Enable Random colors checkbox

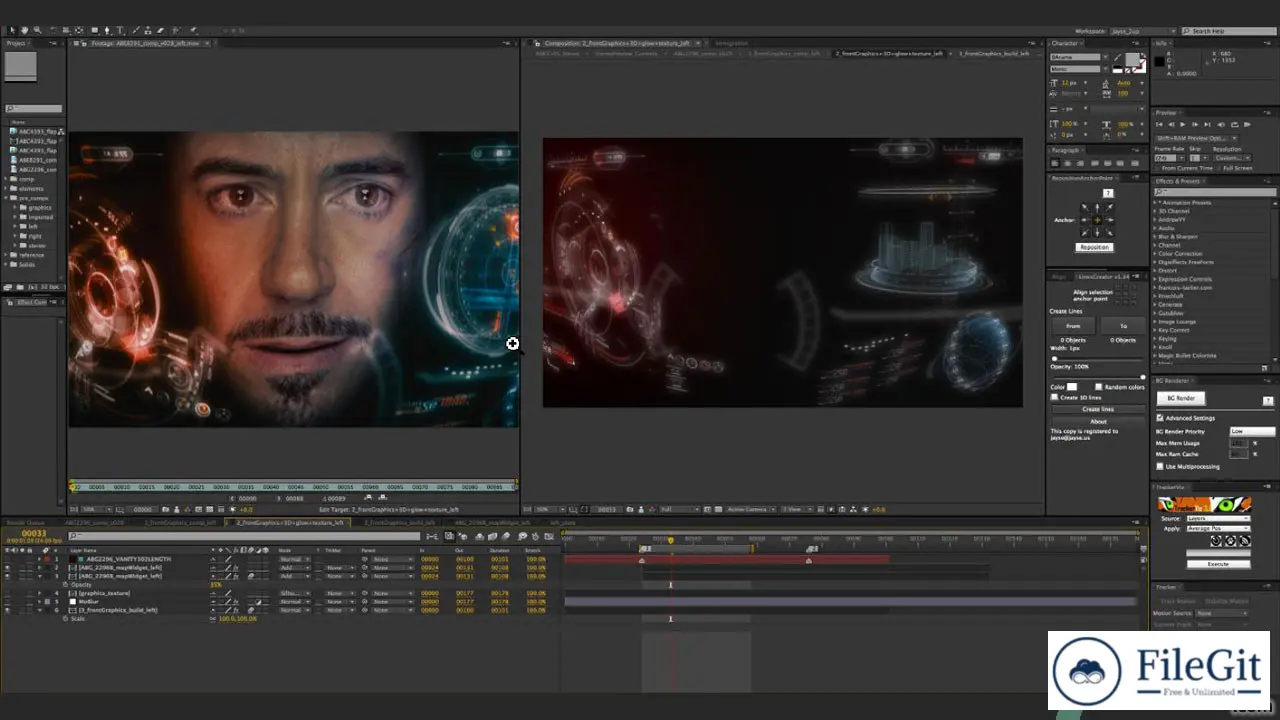[x=1099, y=387]
